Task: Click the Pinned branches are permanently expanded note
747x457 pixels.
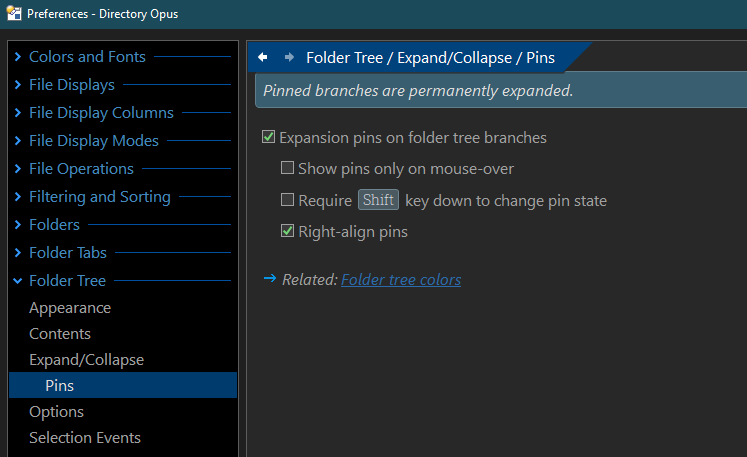Action: tap(418, 91)
